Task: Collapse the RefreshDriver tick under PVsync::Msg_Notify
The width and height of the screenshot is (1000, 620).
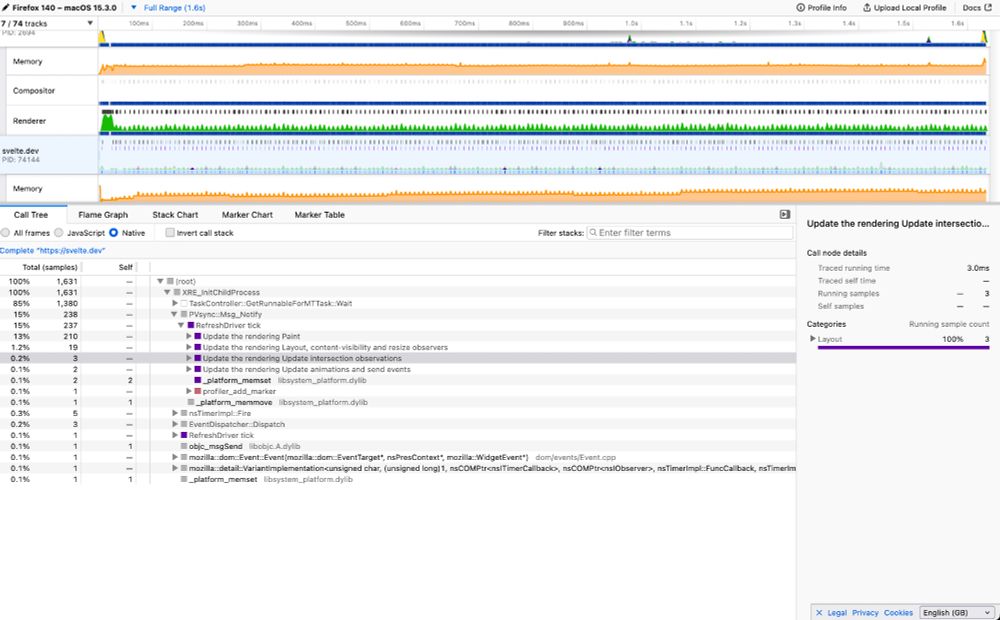Action: click(x=181, y=325)
